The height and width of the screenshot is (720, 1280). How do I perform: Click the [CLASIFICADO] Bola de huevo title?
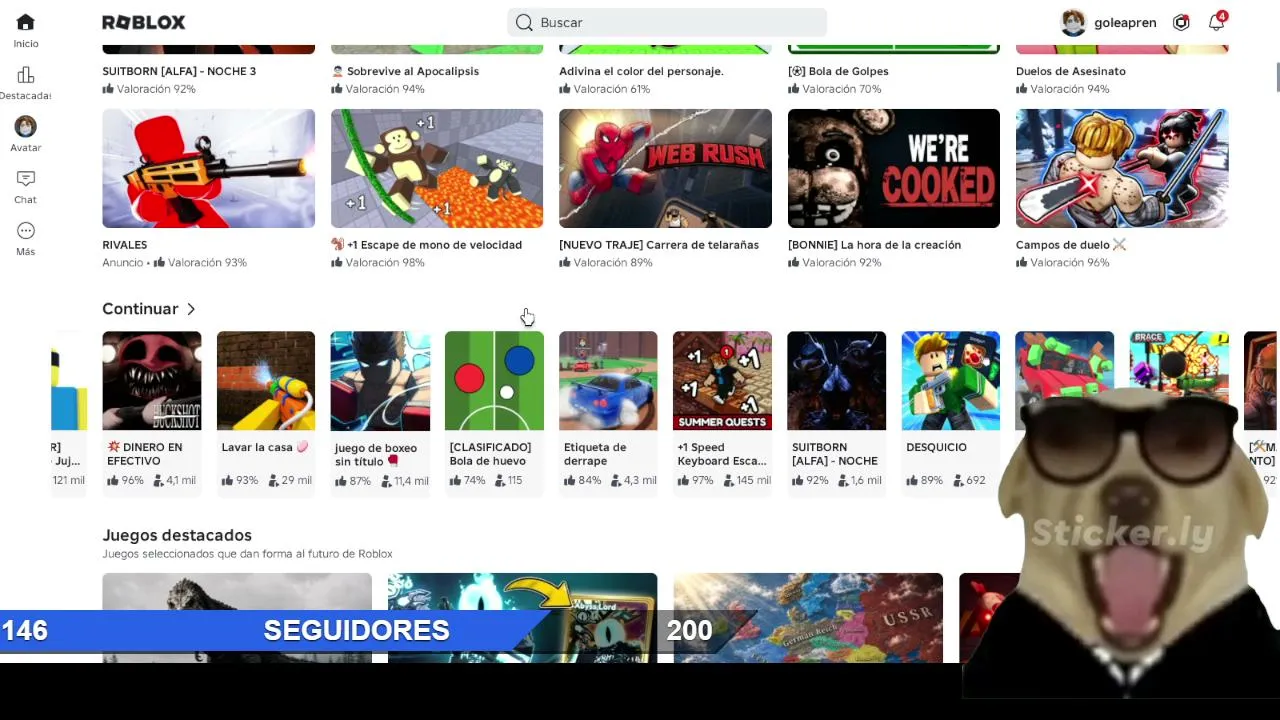click(490, 454)
